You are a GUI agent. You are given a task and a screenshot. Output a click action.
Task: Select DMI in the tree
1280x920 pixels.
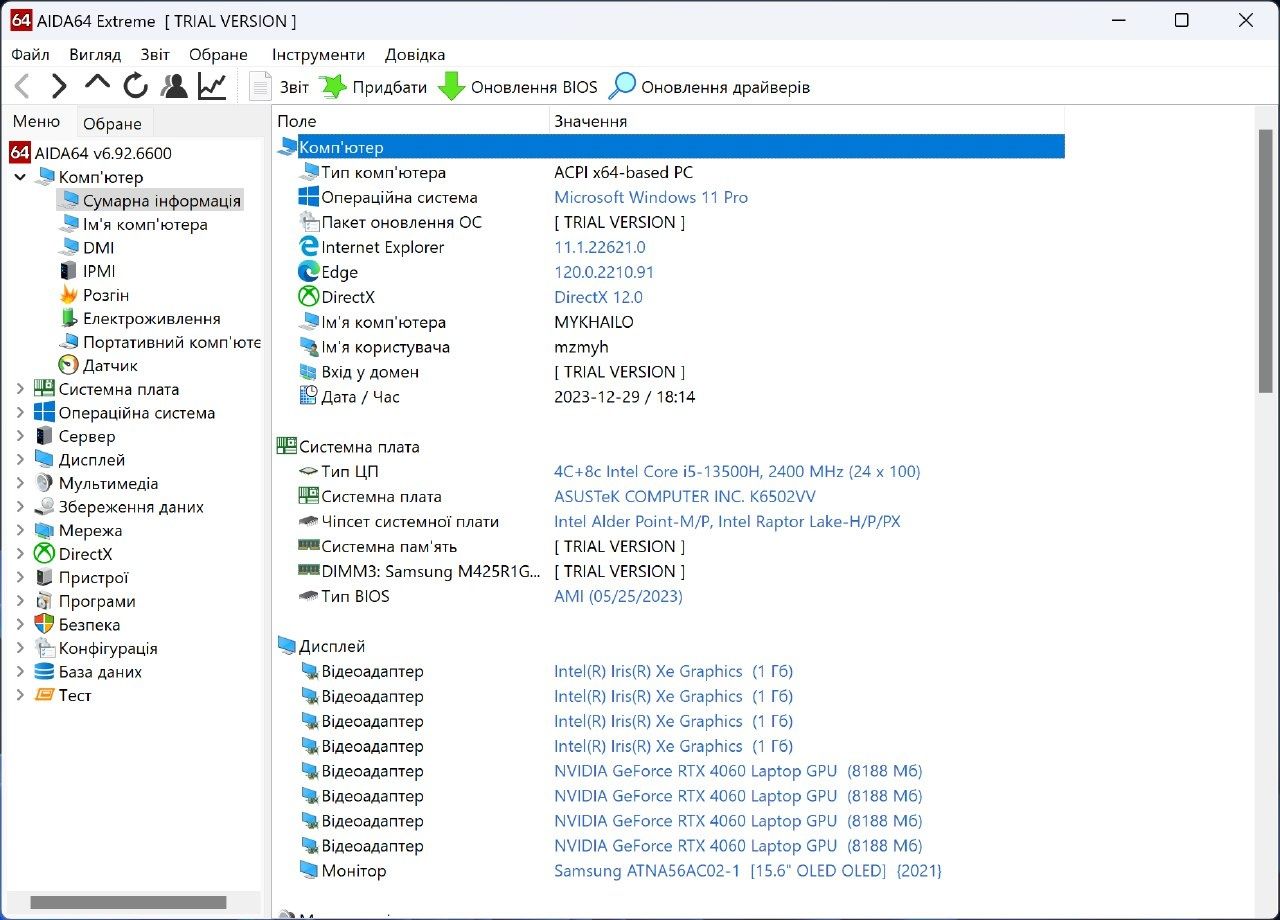86,248
